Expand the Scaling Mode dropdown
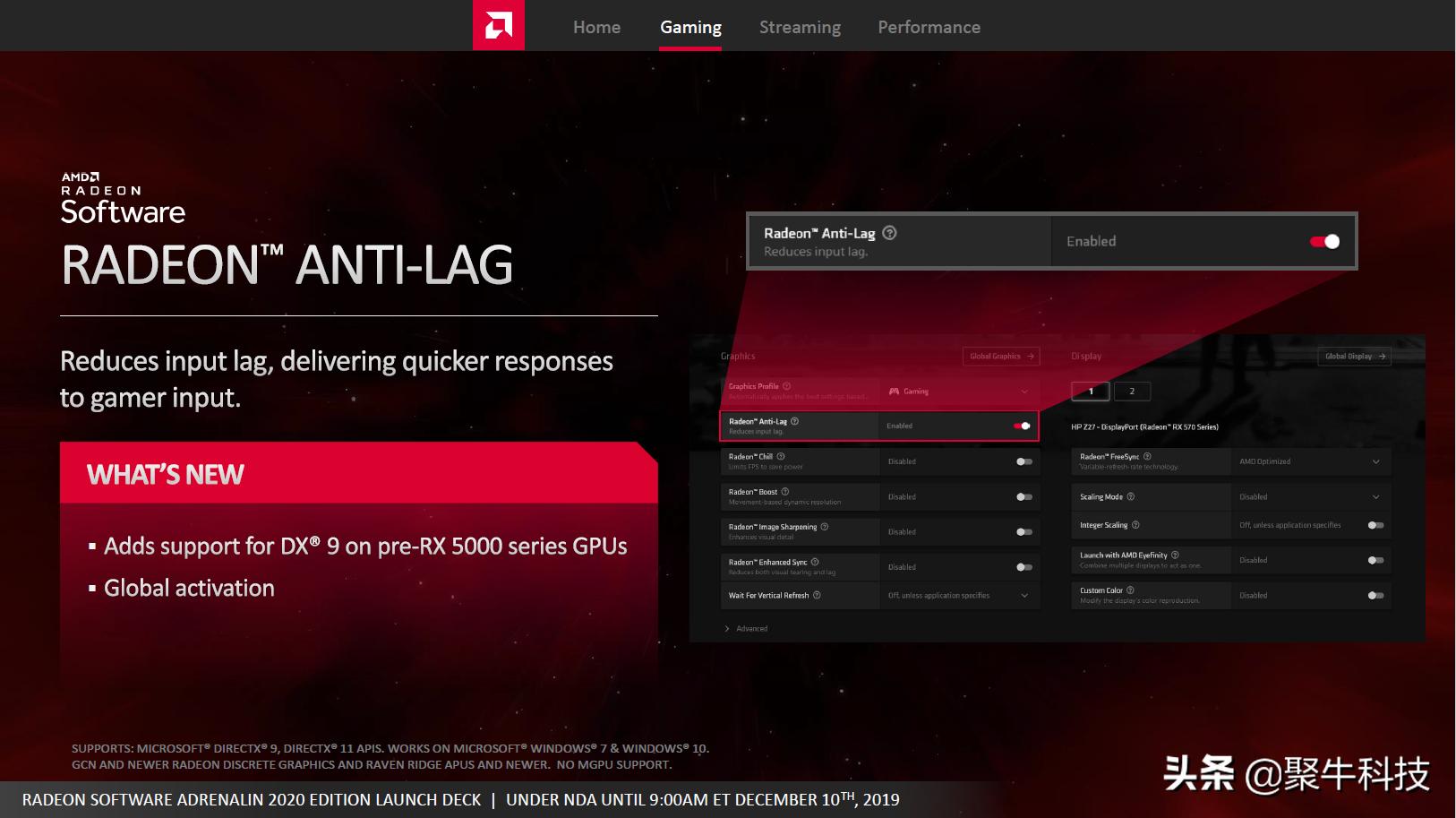The width and height of the screenshot is (1456, 818). click(1311, 496)
